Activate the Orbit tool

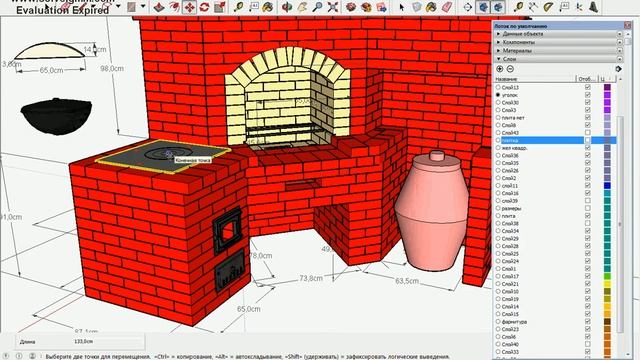pos(287,7)
